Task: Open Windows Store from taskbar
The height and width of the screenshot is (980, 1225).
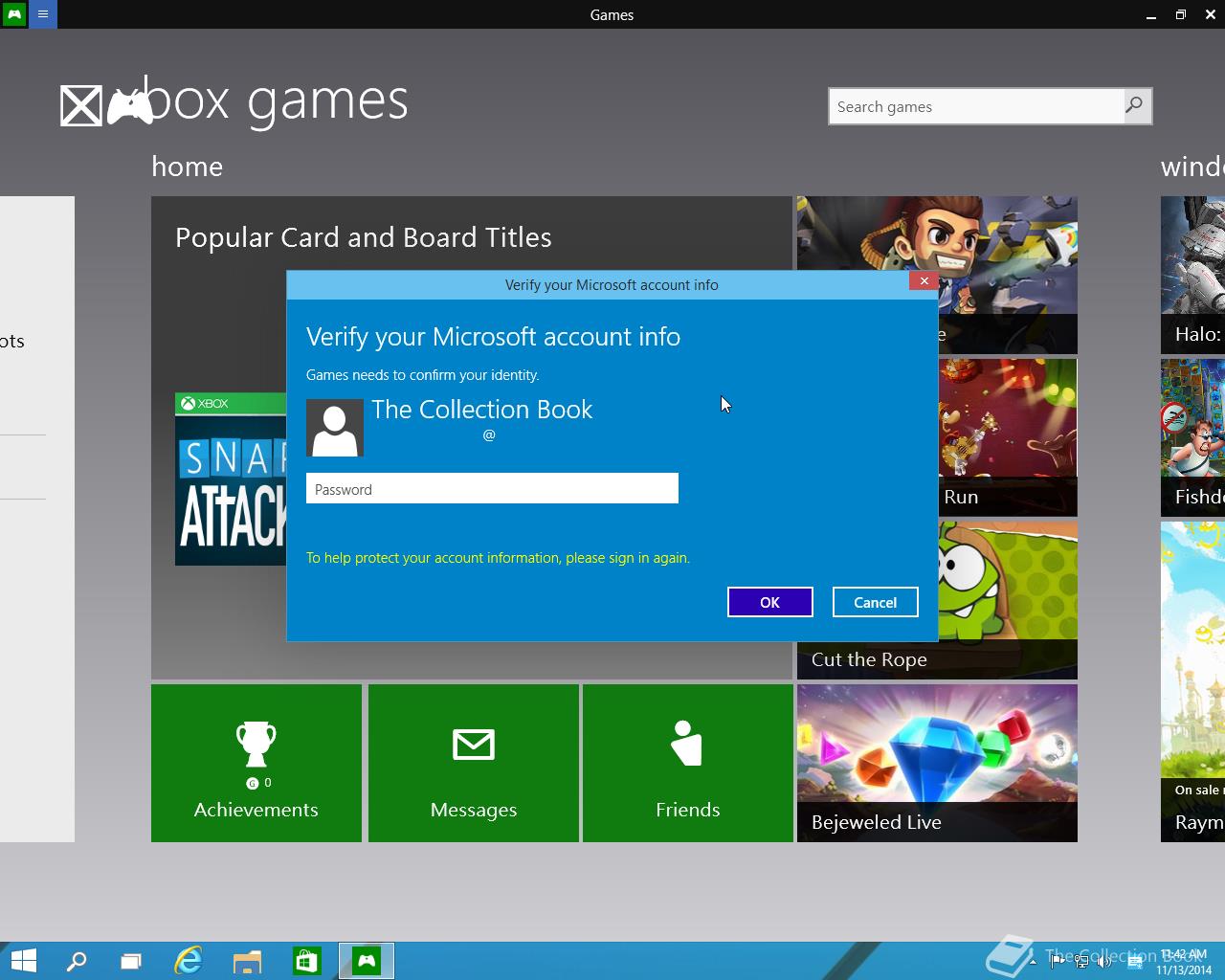Action: (306, 961)
